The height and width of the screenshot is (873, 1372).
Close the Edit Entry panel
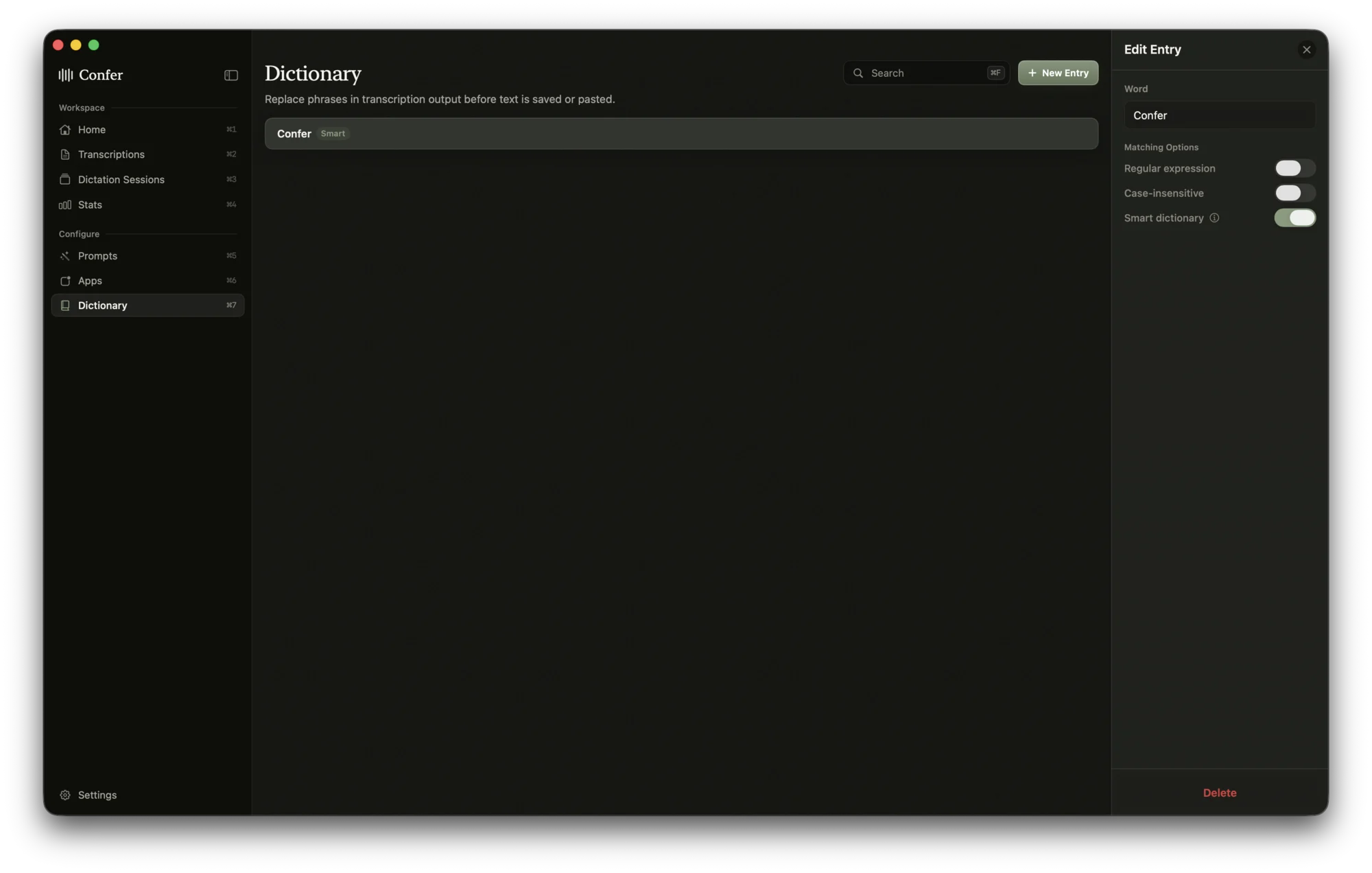click(x=1306, y=49)
